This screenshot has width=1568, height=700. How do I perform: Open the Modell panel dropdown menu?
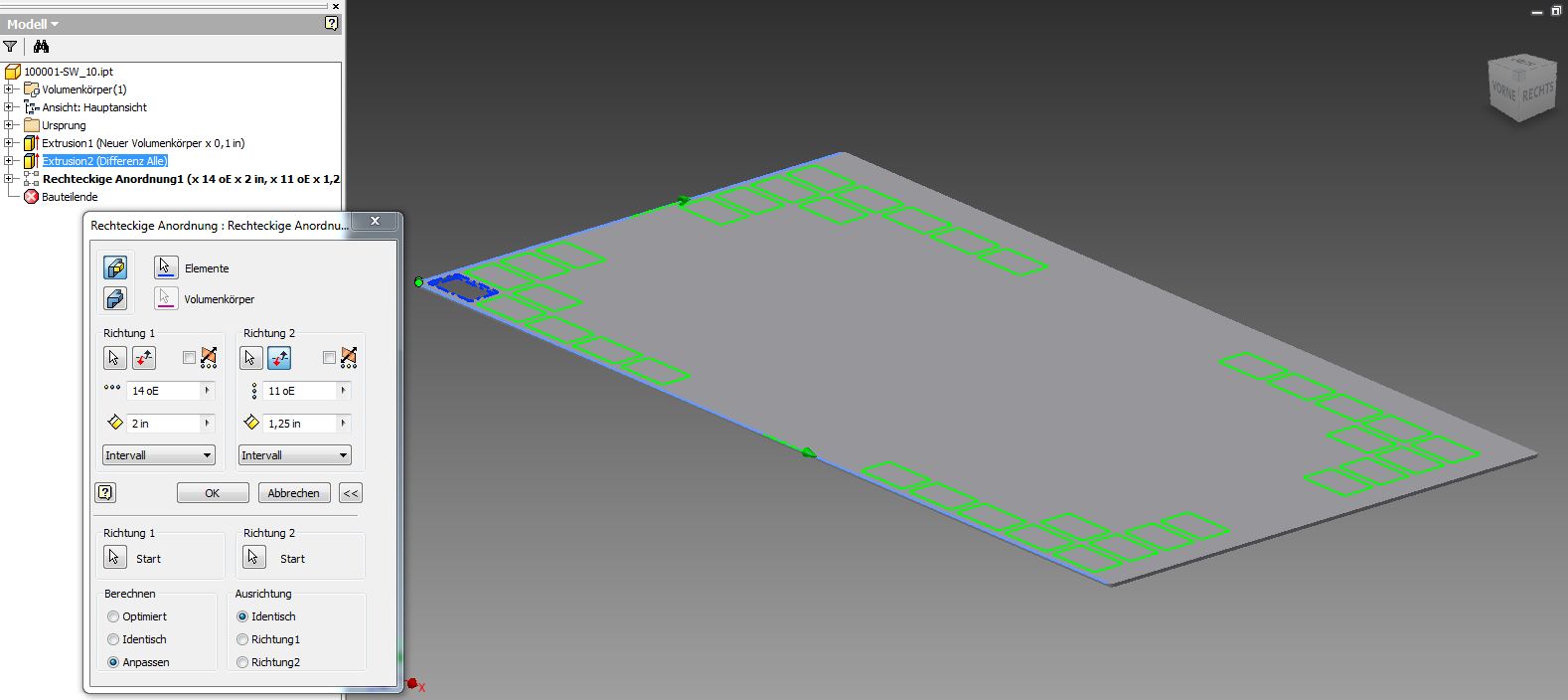coord(33,24)
